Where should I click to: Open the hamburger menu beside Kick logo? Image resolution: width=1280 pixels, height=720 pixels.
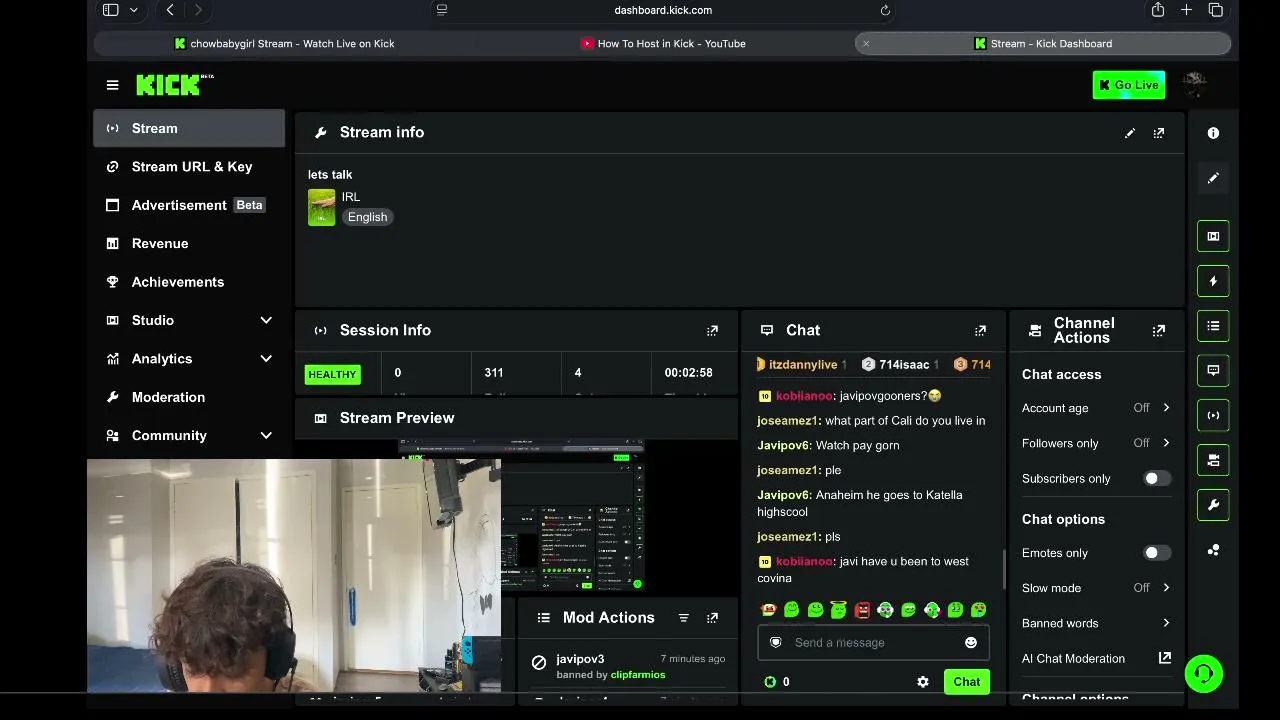click(x=113, y=85)
